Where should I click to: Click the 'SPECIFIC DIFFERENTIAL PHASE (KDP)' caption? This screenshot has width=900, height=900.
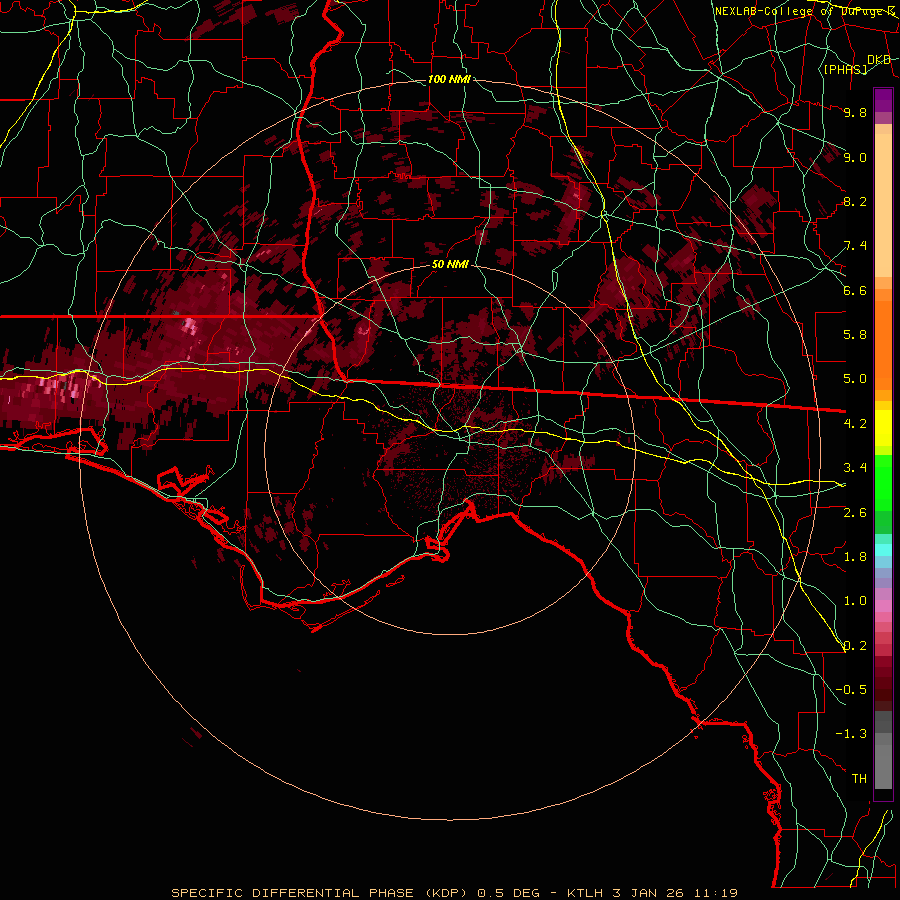coord(322,893)
